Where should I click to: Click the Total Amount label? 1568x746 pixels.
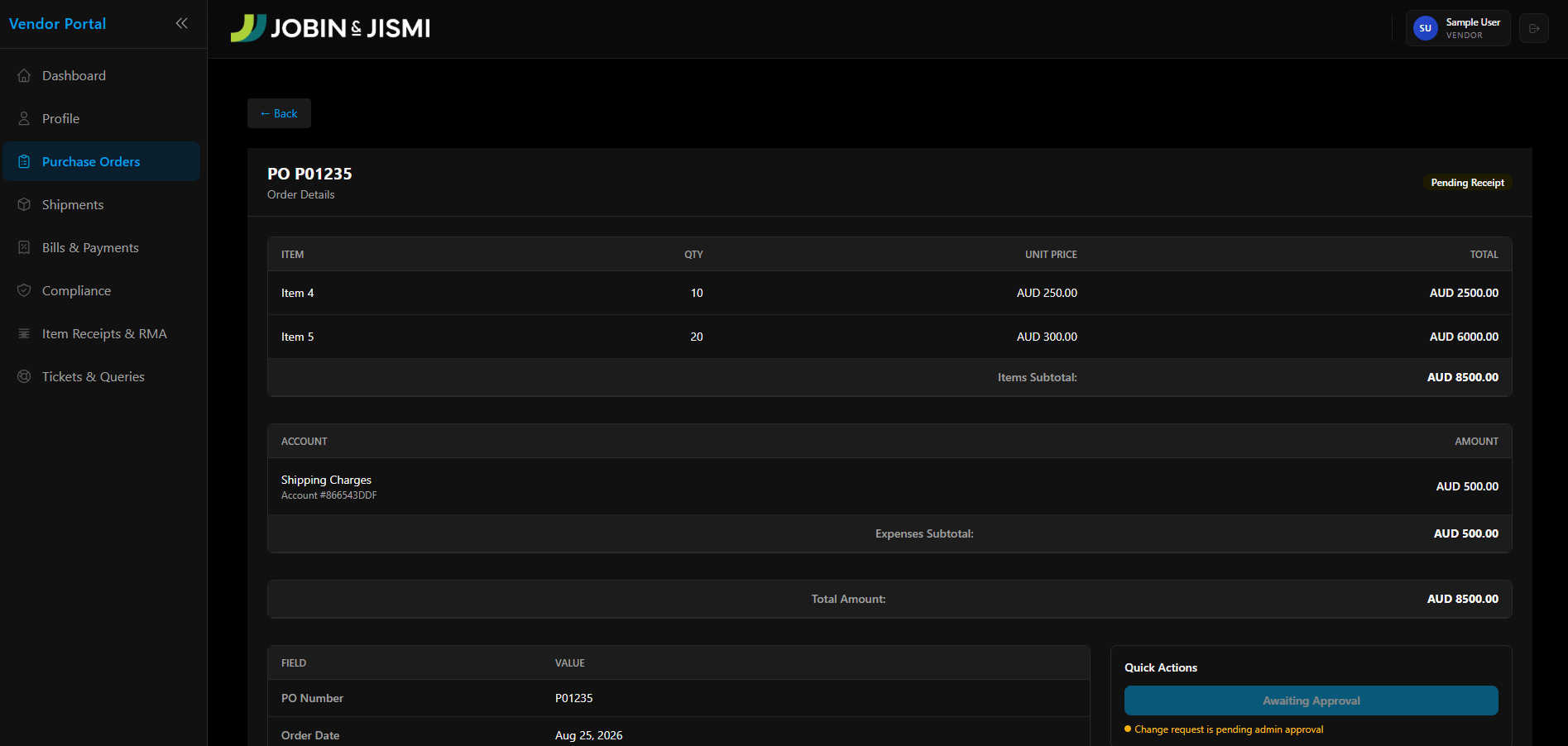pos(848,599)
